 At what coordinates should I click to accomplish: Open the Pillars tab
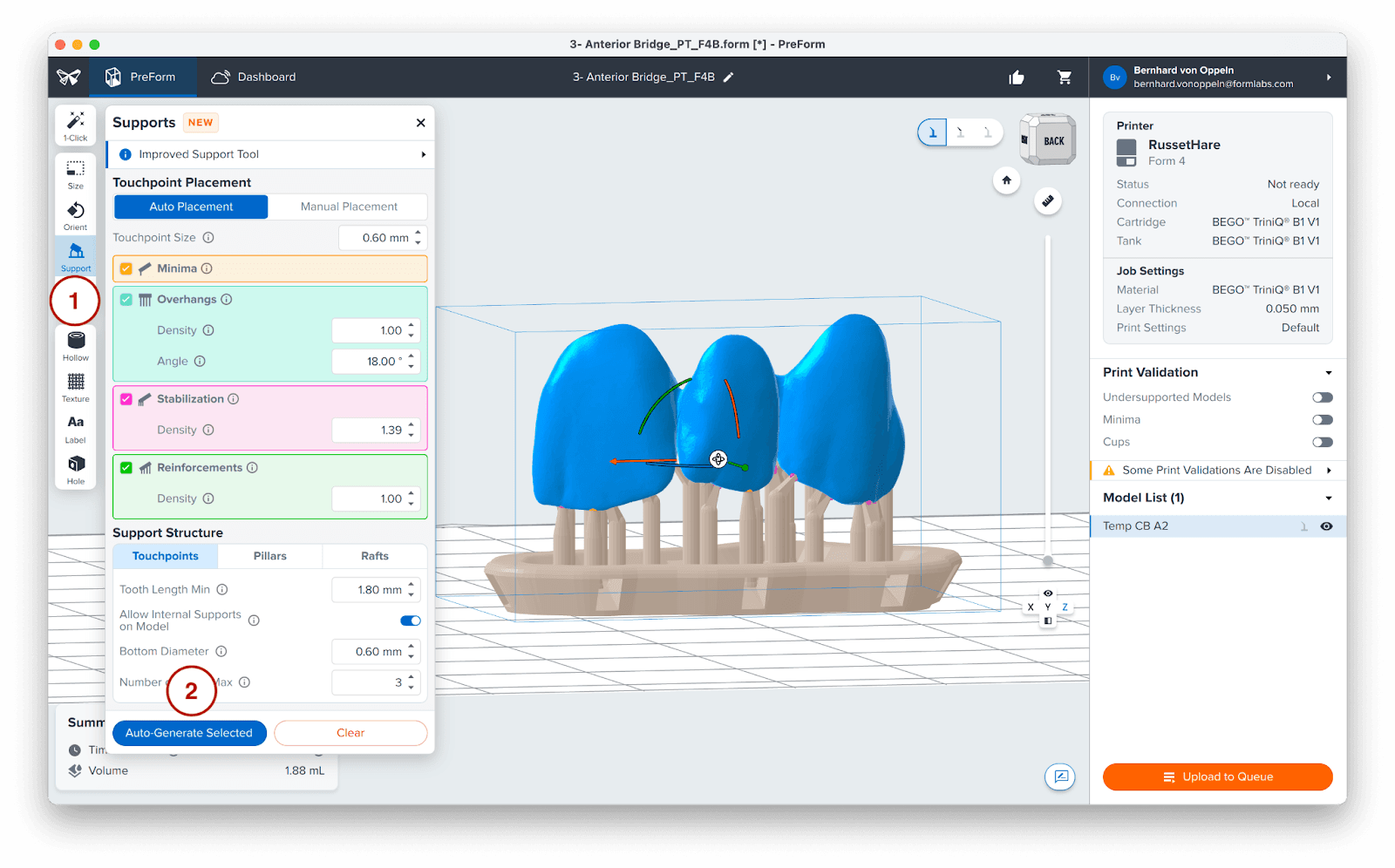269,556
